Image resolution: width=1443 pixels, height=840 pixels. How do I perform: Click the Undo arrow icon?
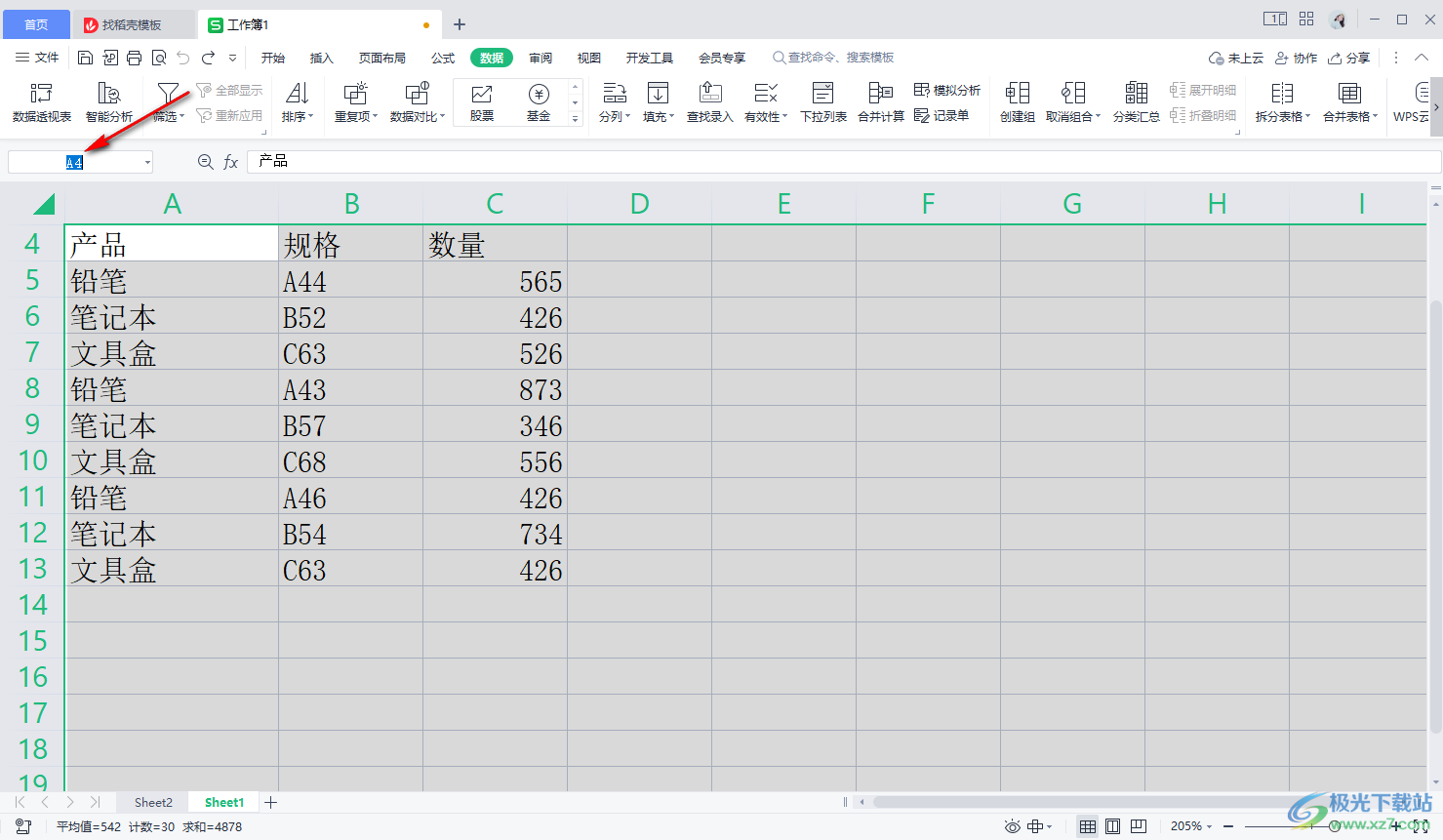183,58
